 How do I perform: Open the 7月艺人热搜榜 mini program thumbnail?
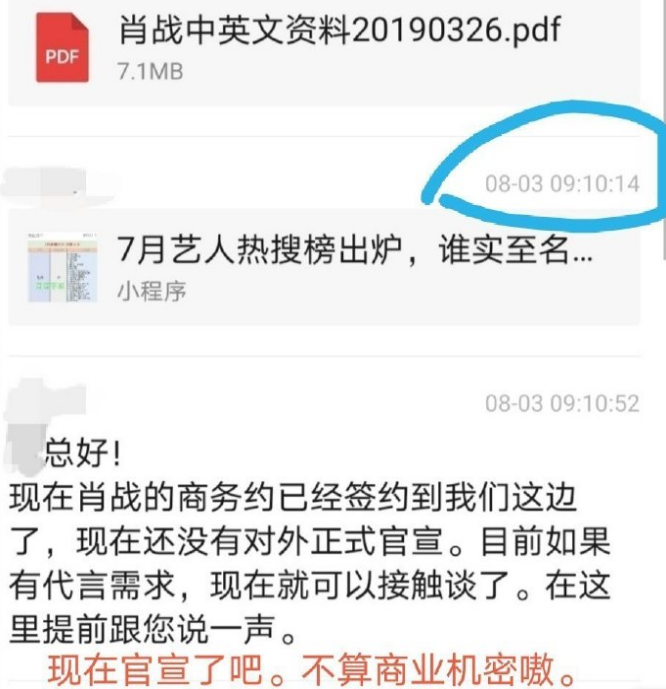[62, 268]
